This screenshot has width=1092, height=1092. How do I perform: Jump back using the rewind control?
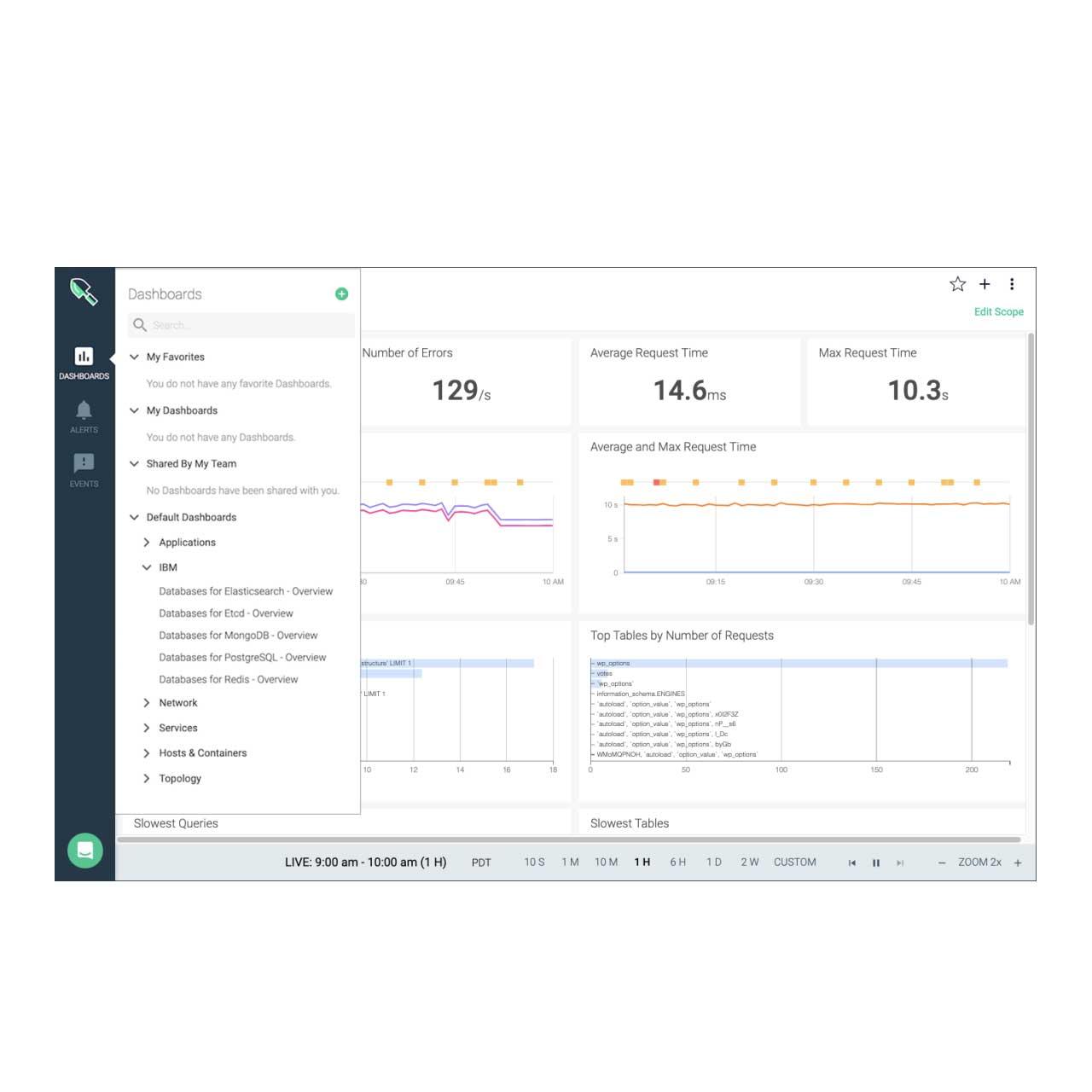(x=852, y=863)
